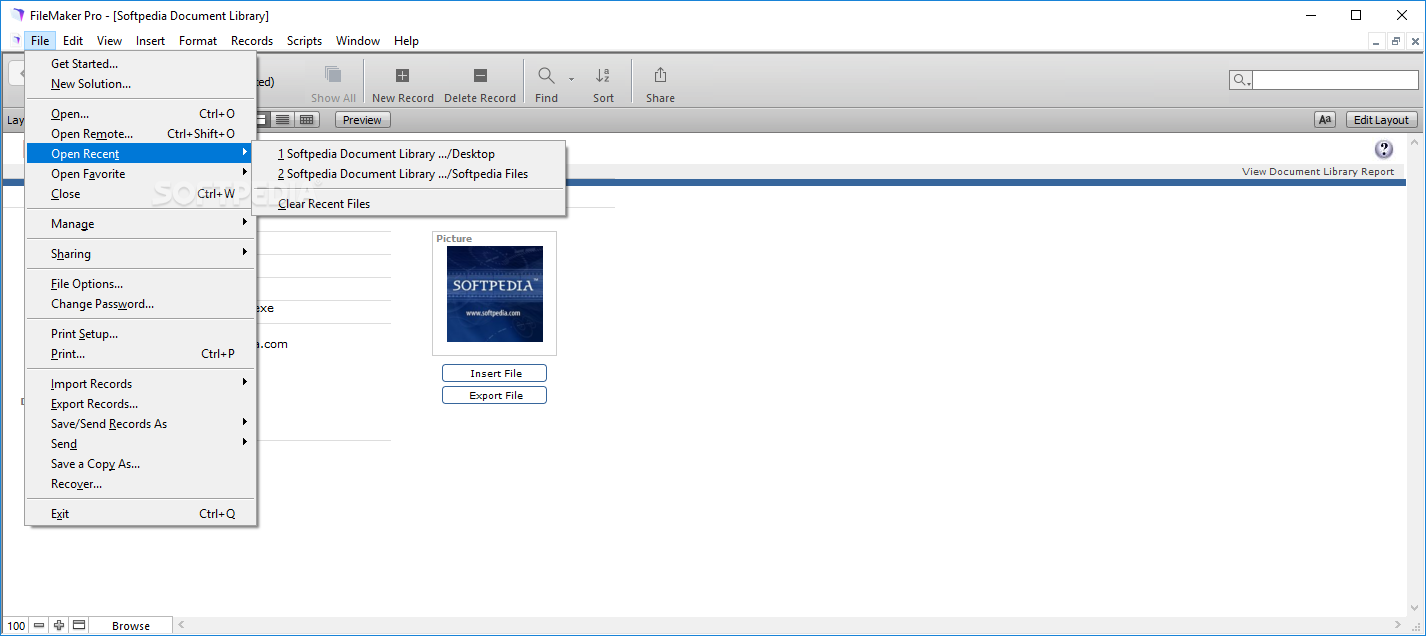The width and height of the screenshot is (1426, 636).
Task: Click FileMaker document icon in menu bar
Action: [14, 41]
